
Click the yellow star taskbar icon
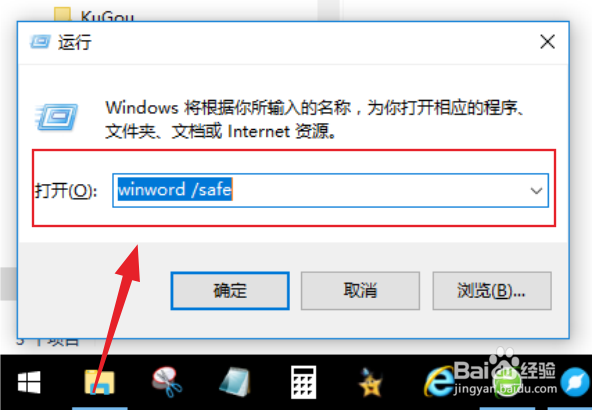click(370, 382)
